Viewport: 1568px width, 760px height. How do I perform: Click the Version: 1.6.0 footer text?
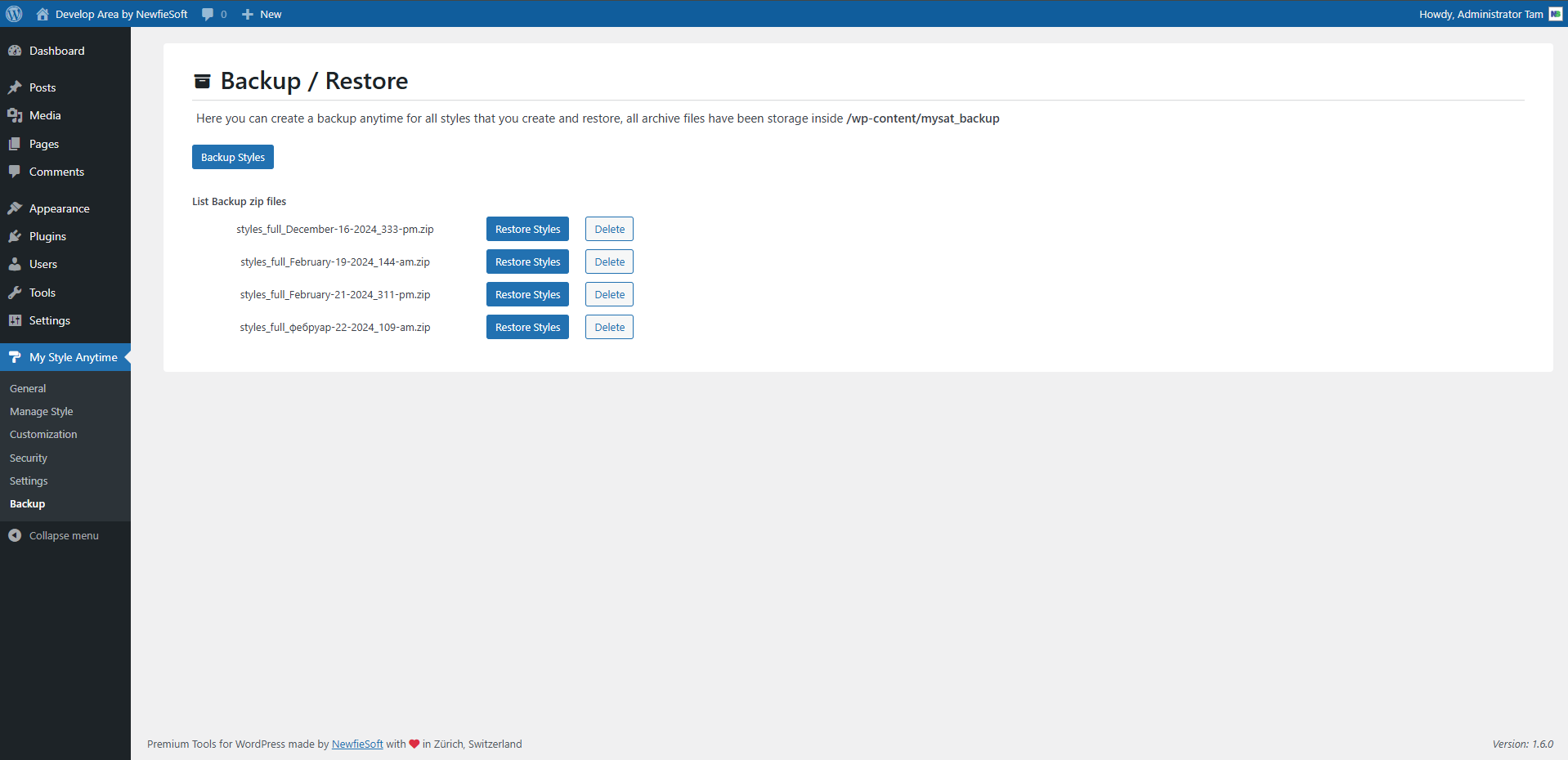(x=1522, y=744)
